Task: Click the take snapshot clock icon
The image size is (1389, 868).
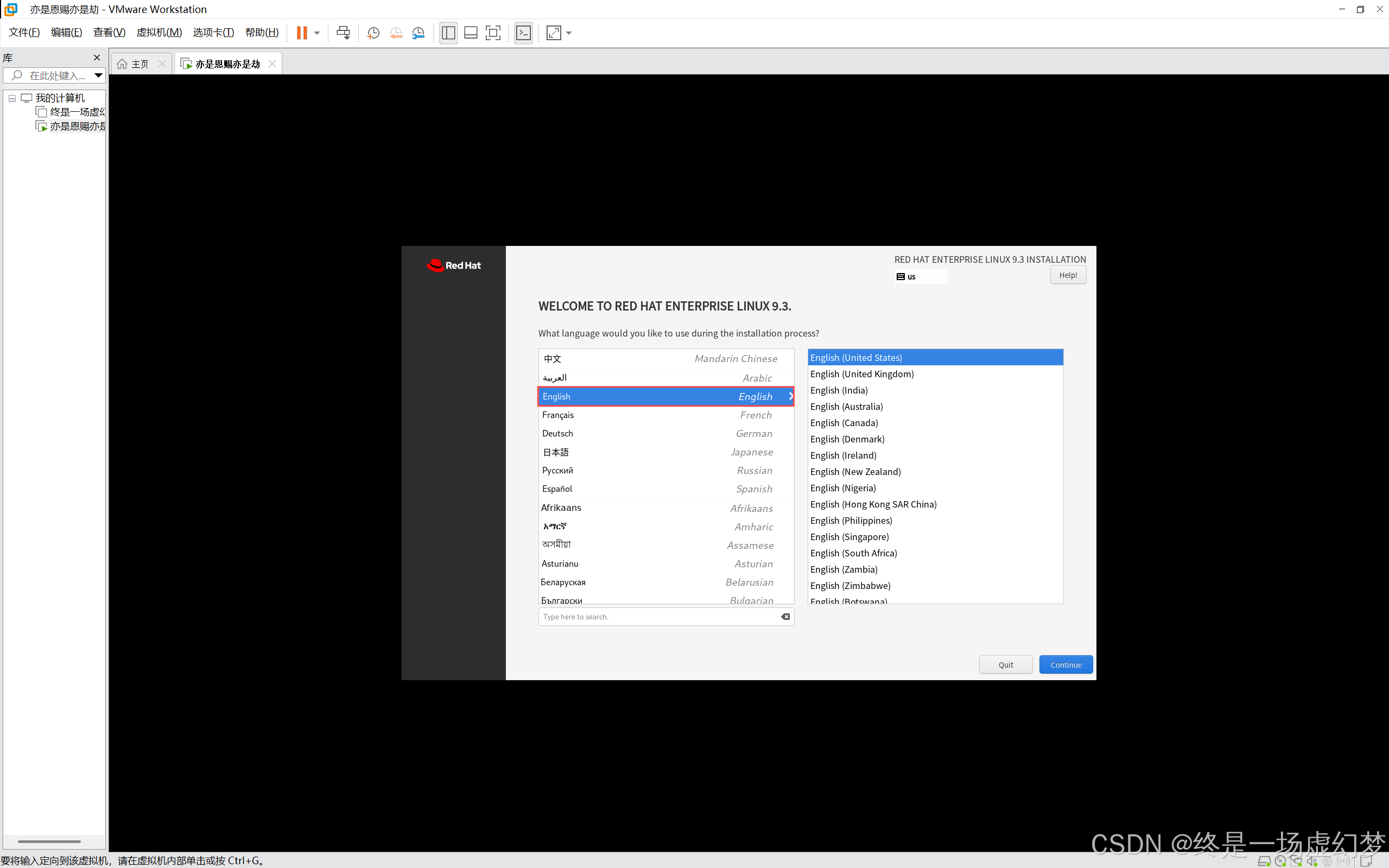Action: click(x=373, y=33)
